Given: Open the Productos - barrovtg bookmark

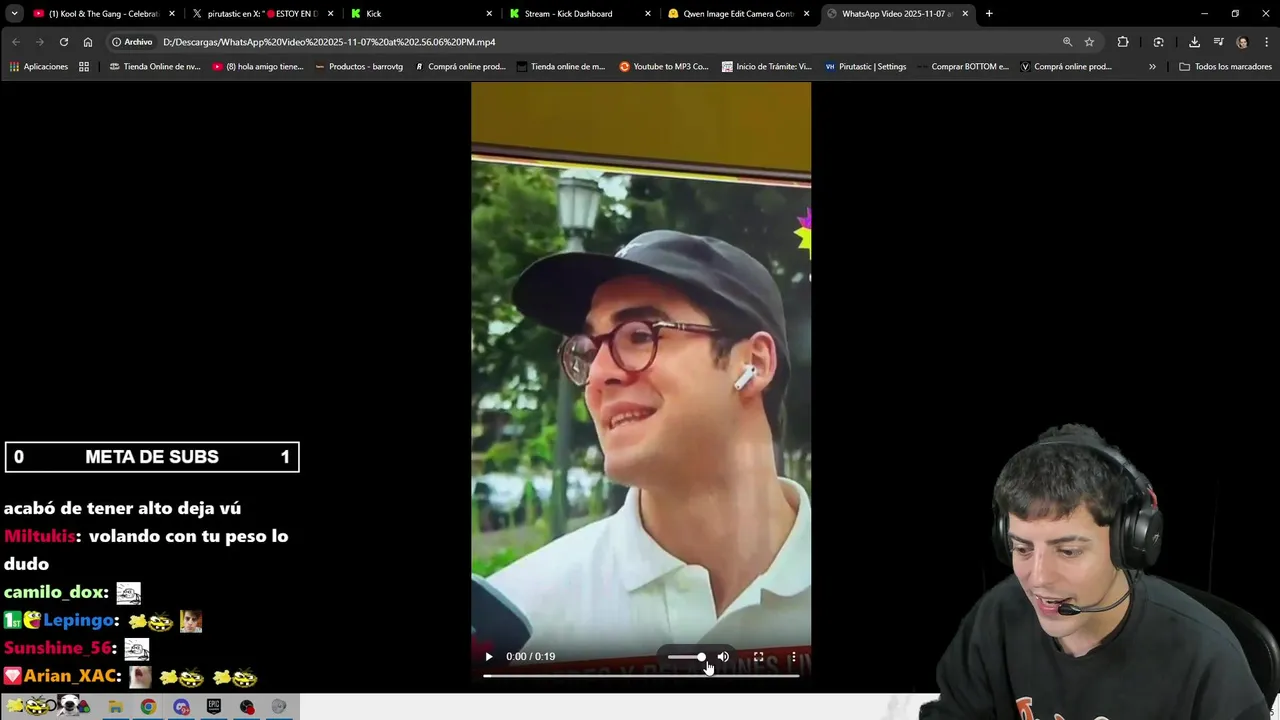Looking at the screenshot, I should pos(359,67).
